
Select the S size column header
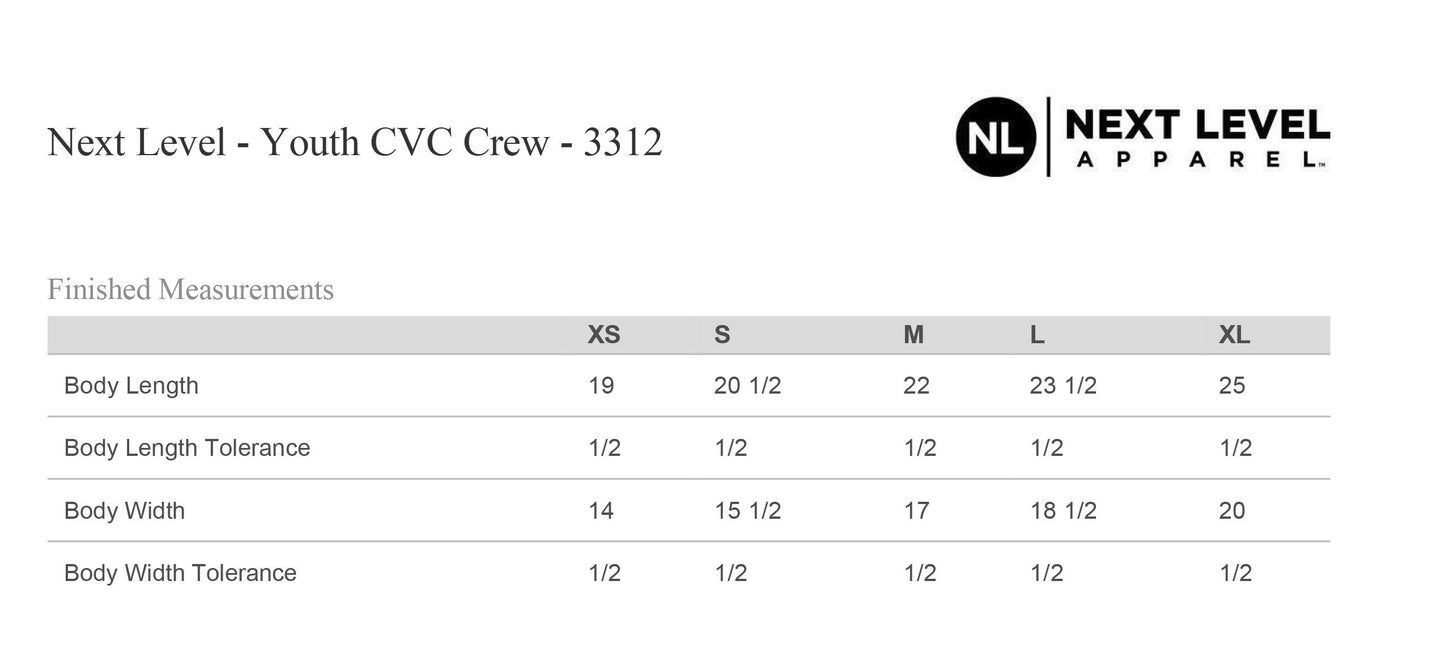722,336
